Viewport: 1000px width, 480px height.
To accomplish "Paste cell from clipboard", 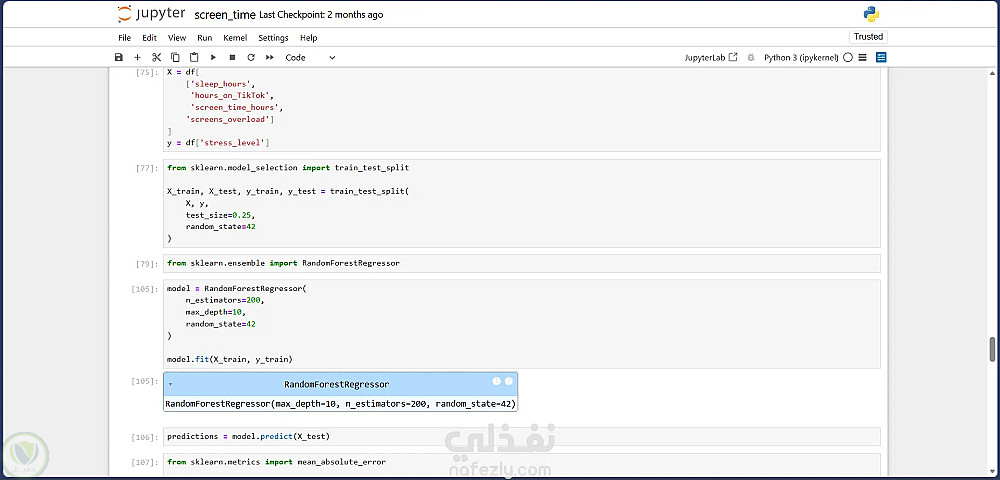I will pos(194,58).
